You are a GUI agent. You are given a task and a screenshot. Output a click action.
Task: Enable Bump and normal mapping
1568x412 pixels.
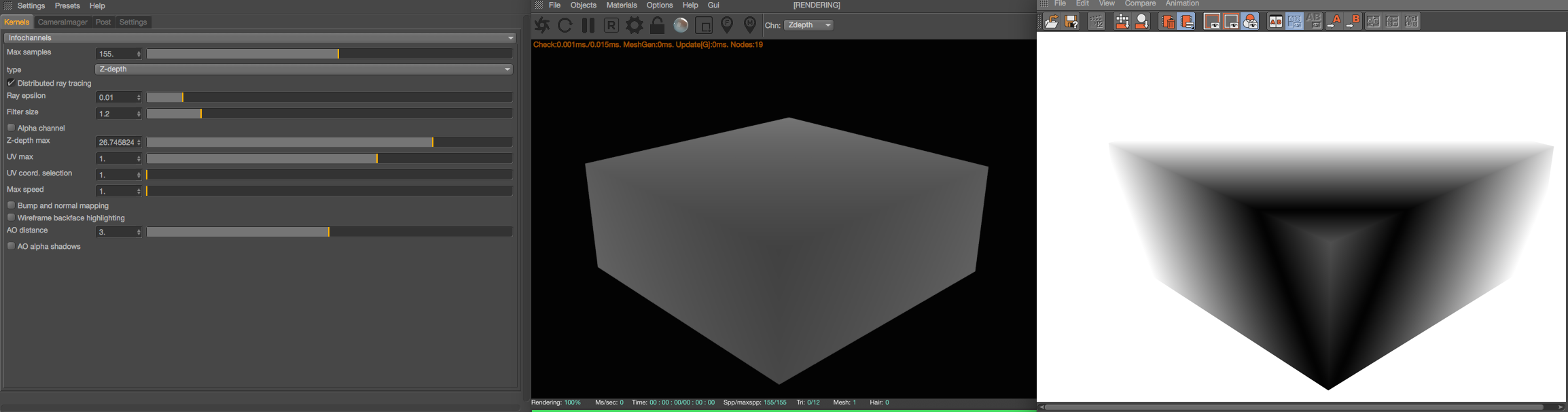[11, 205]
